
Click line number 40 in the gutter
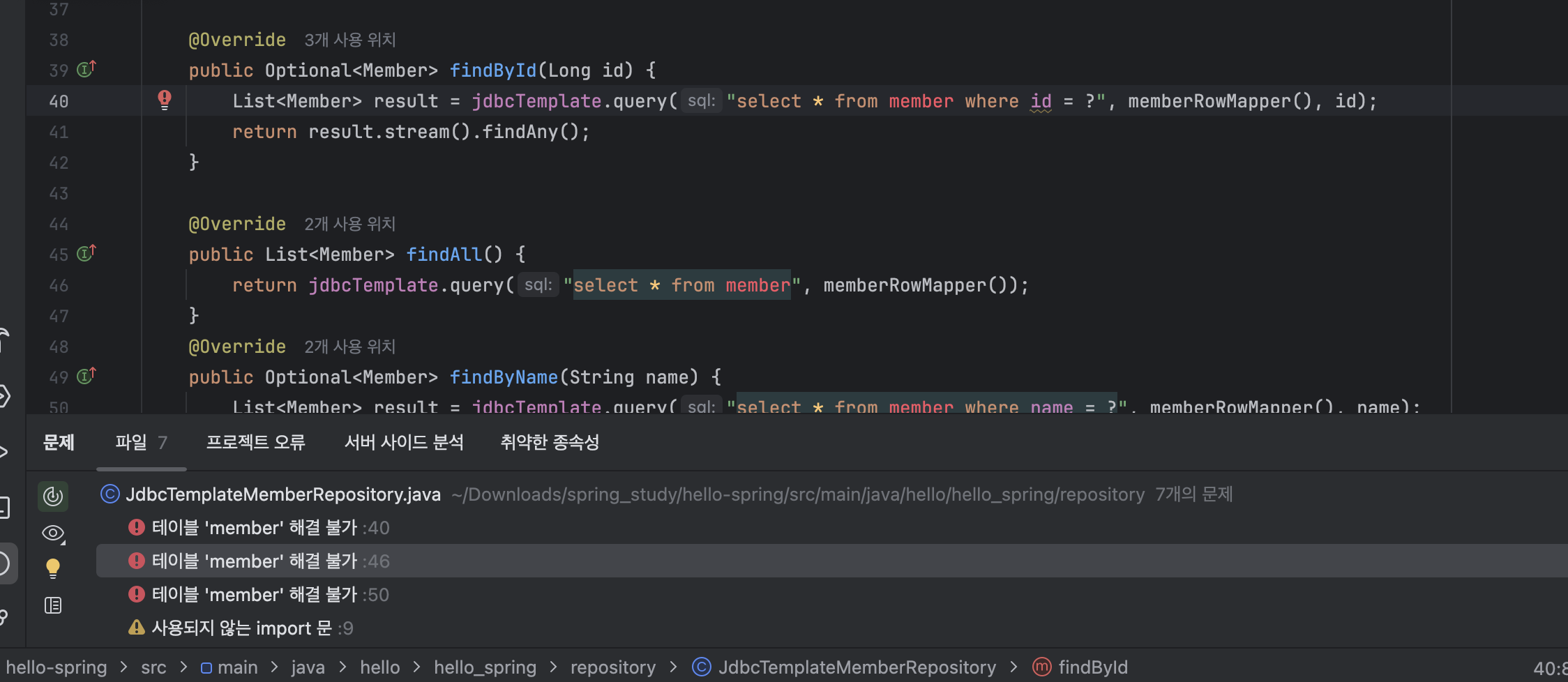point(59,101)
